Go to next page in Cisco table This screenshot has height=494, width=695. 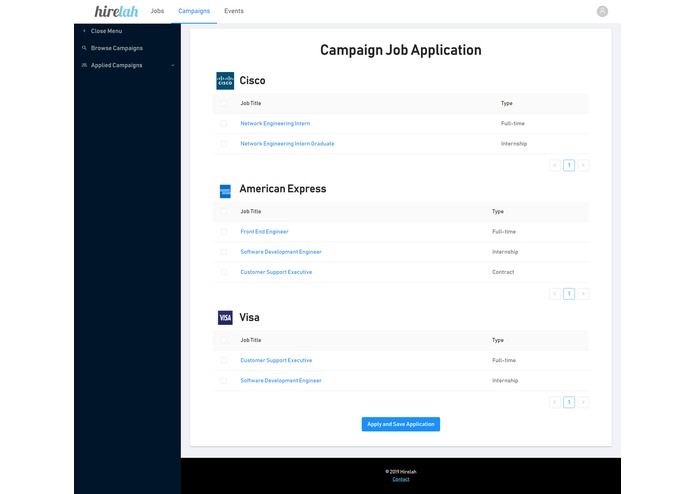(583, 165)
